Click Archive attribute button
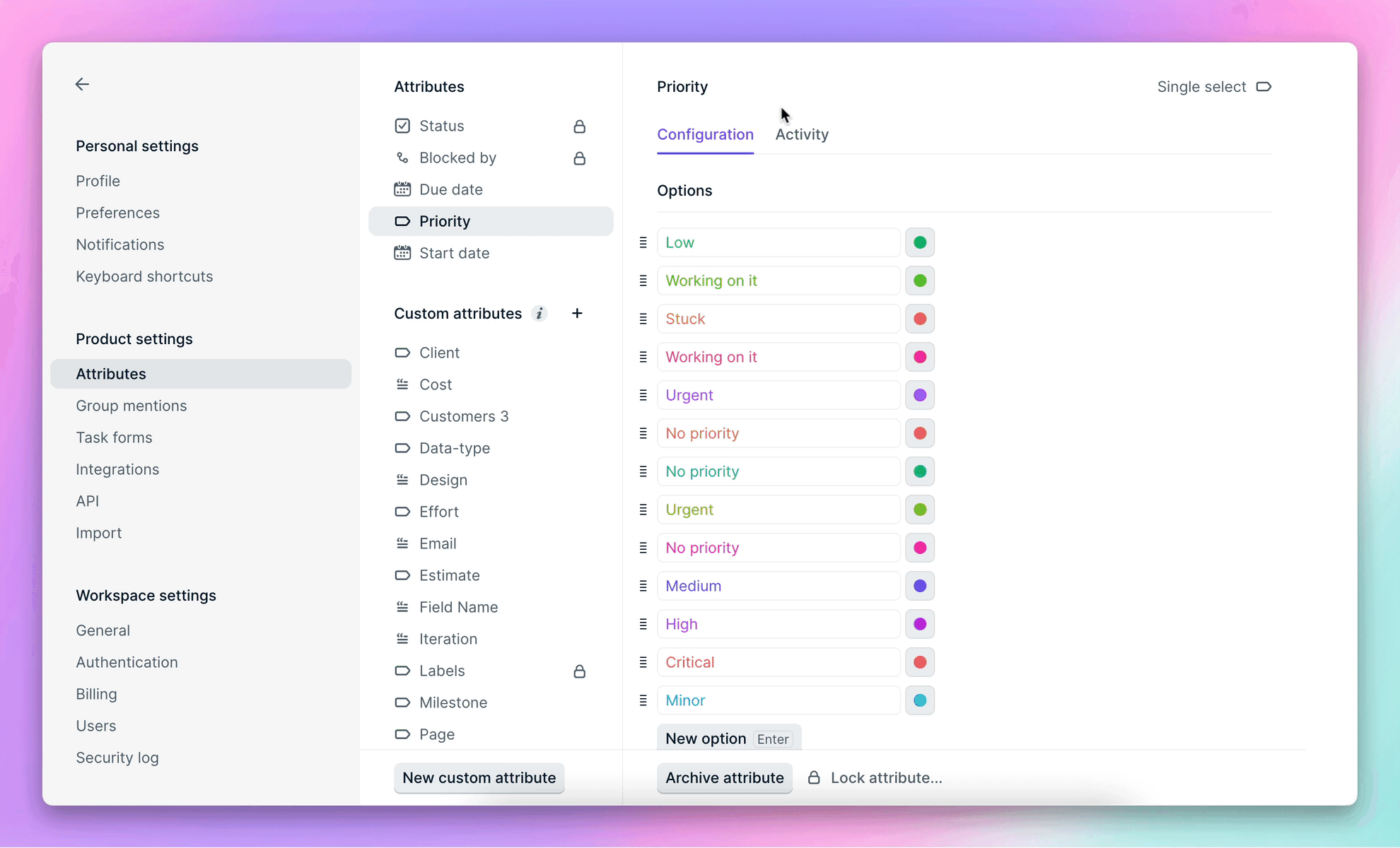 click(724, 777)
